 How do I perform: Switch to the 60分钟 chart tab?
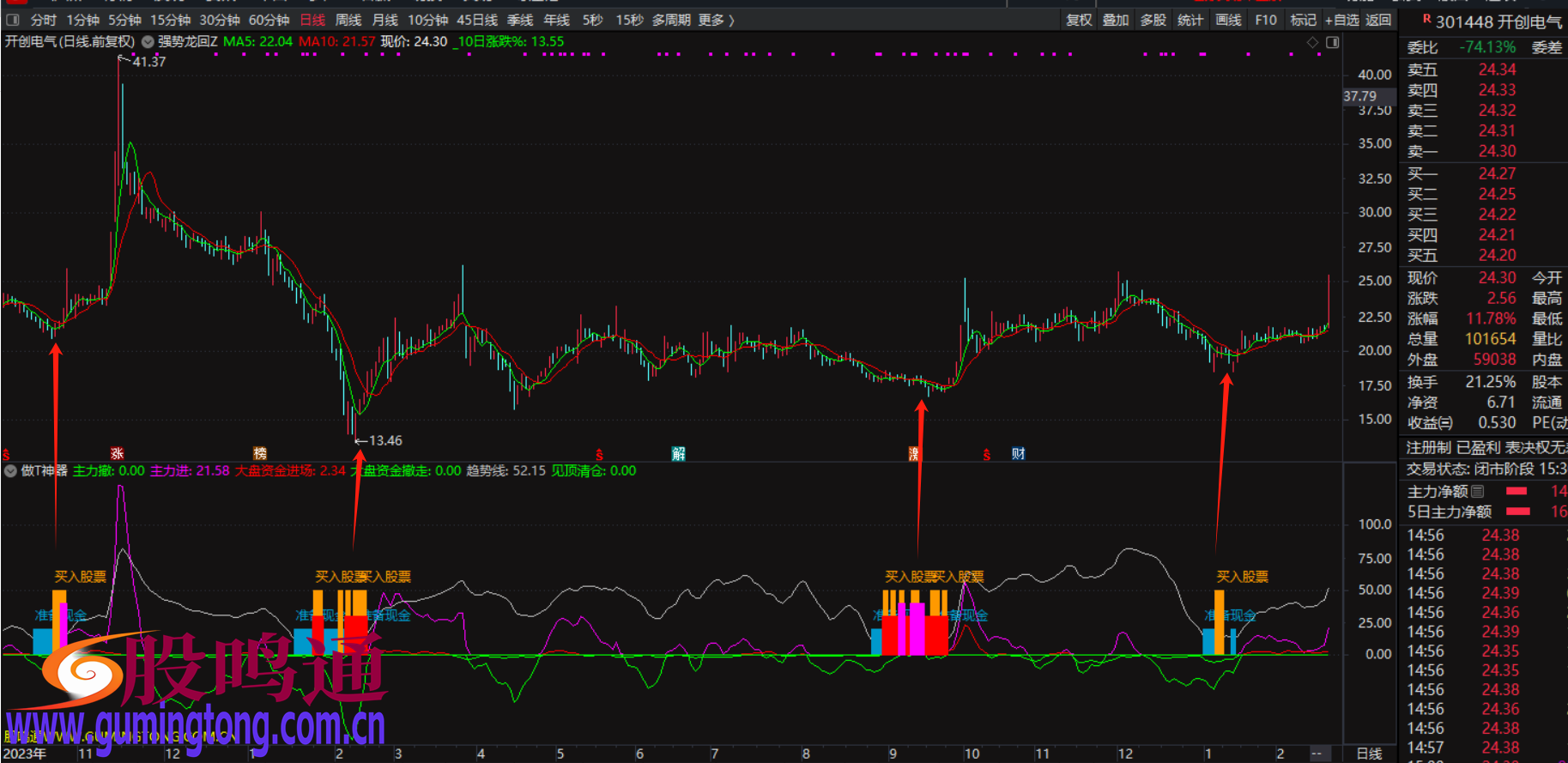point(269,20)
